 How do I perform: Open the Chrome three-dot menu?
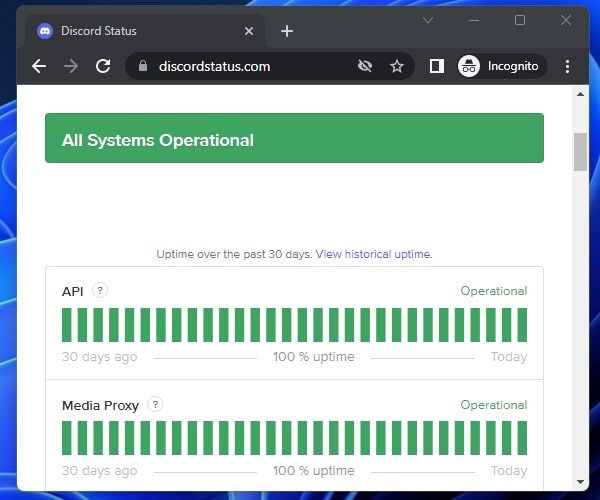pyautogui.click(x=567, y=66)
